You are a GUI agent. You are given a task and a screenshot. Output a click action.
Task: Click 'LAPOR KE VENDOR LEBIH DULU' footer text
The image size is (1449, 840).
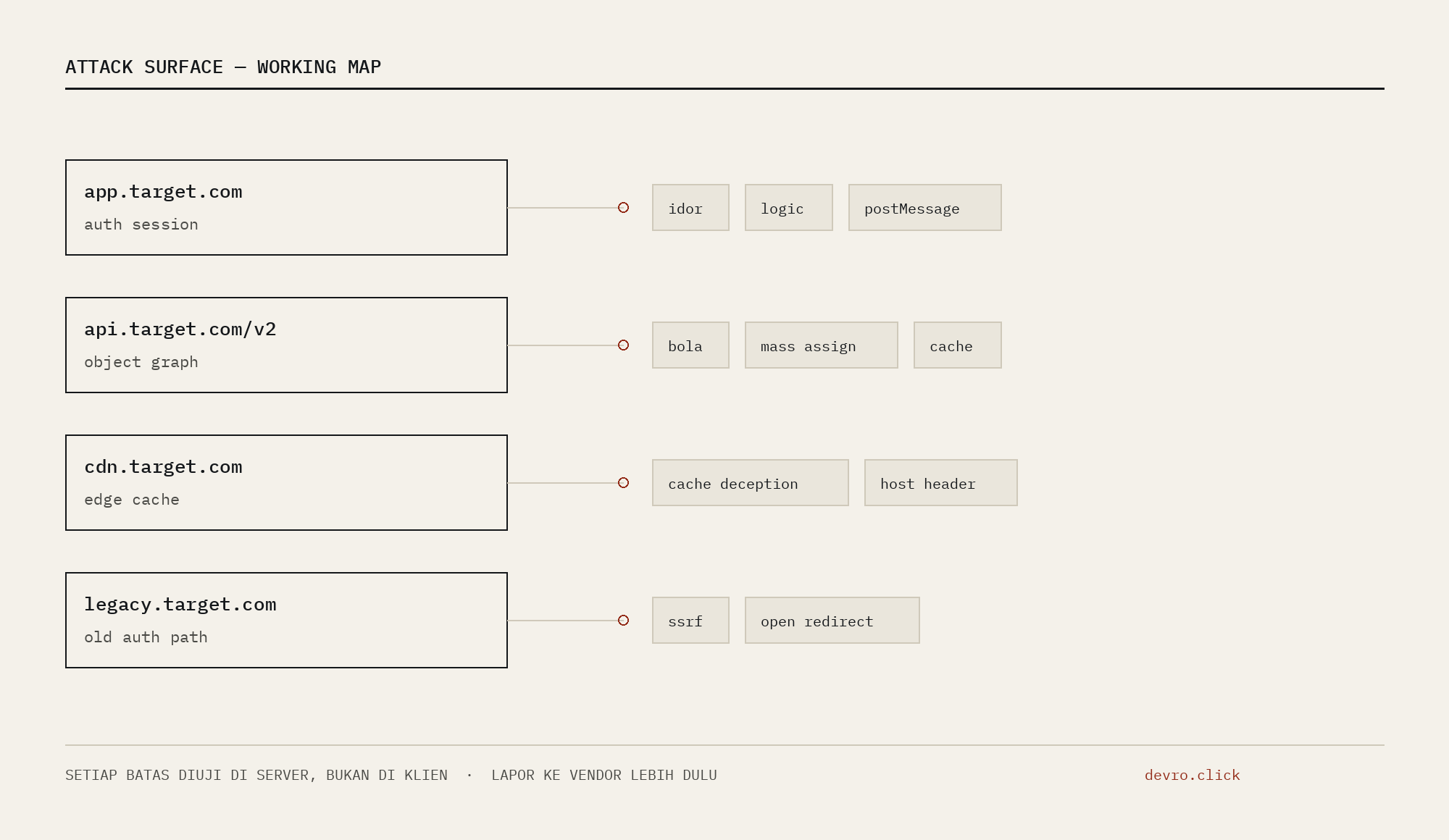tap(604, 775)
